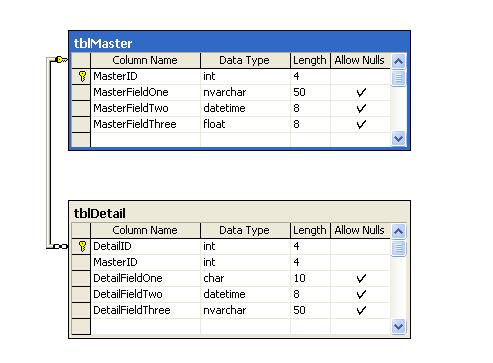Uncheck Allow Nulls for MasterFieldThree
This screenshot has width=493, height=363.
(x=360, y=124)
